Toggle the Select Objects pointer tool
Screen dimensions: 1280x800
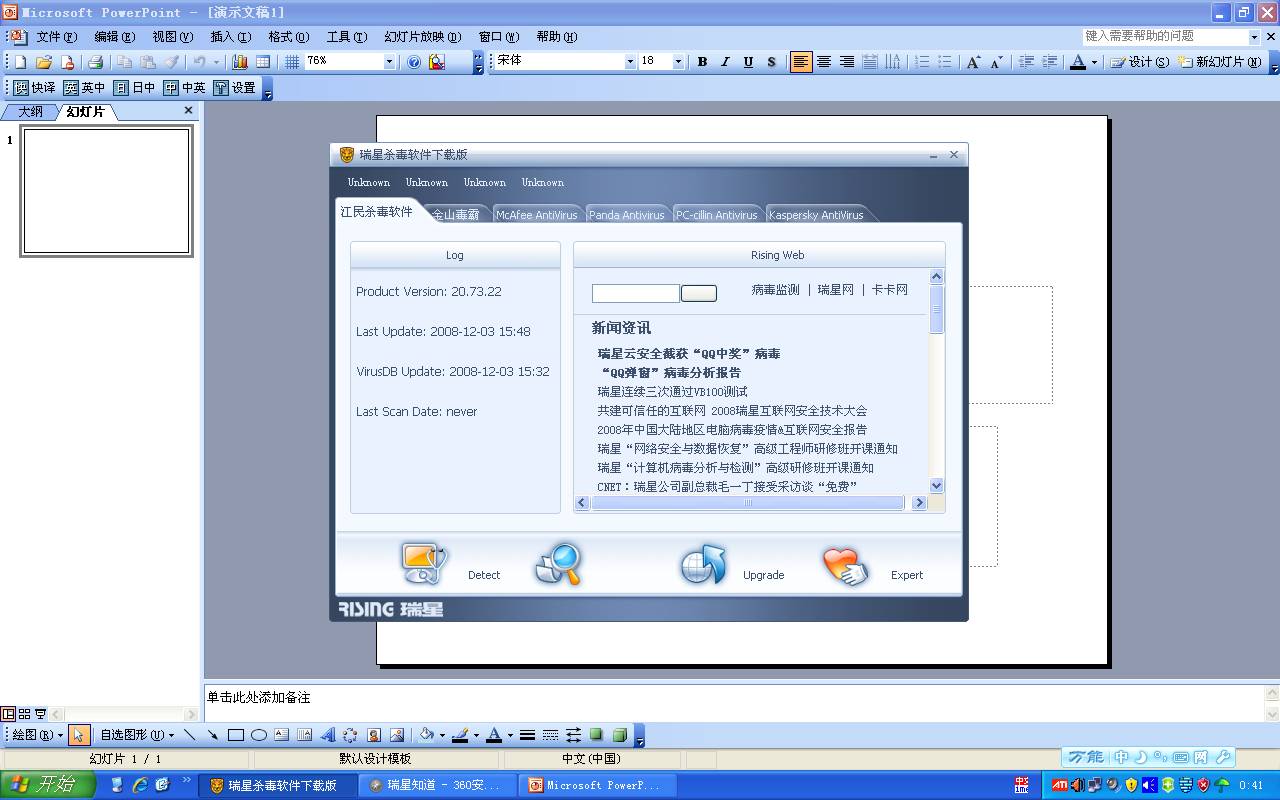[79, 735]
